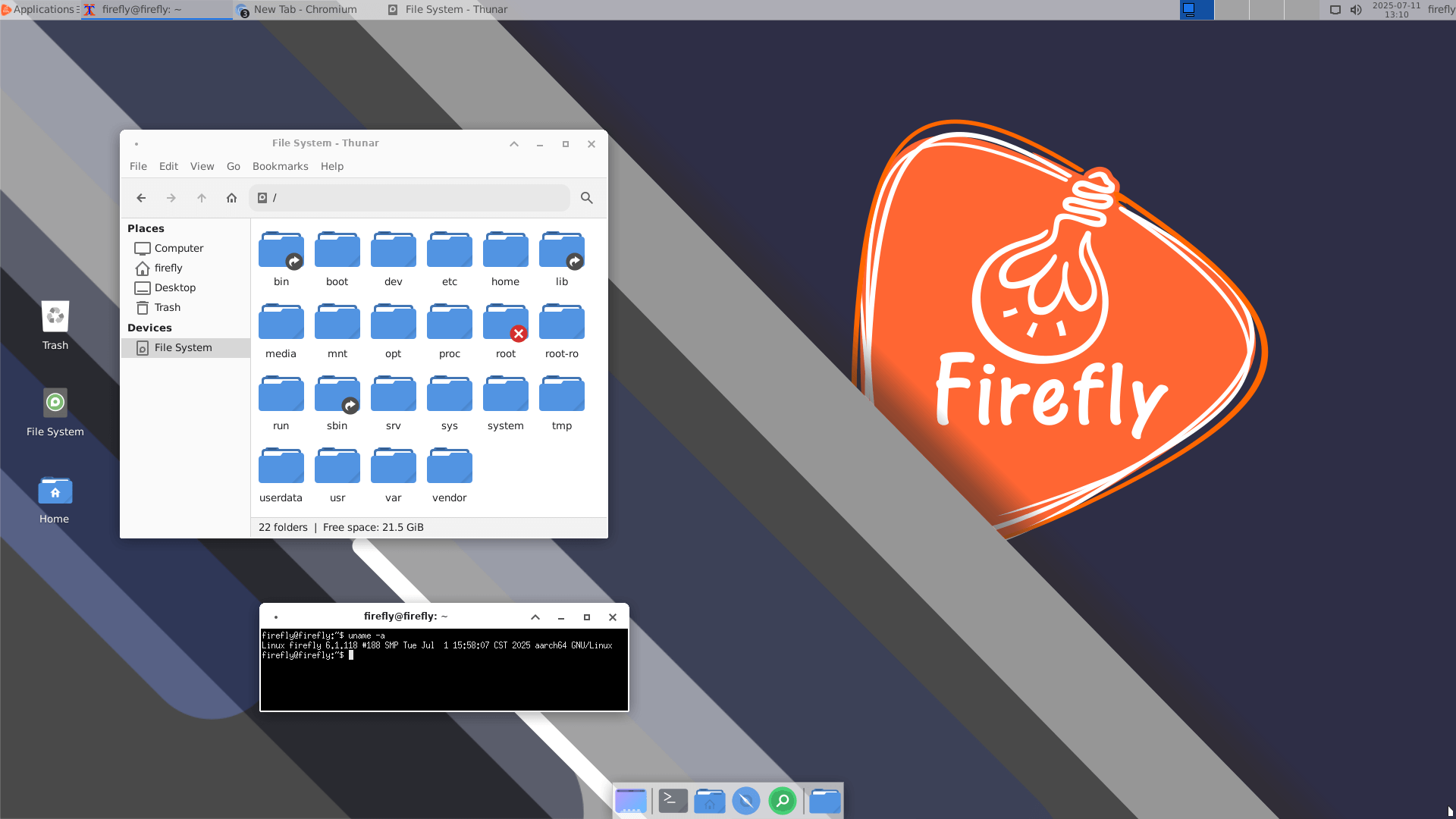The width and height of the screenshot is (1456, 819).
Task: Open the View menu in Thunar
Action: point(202,166)
